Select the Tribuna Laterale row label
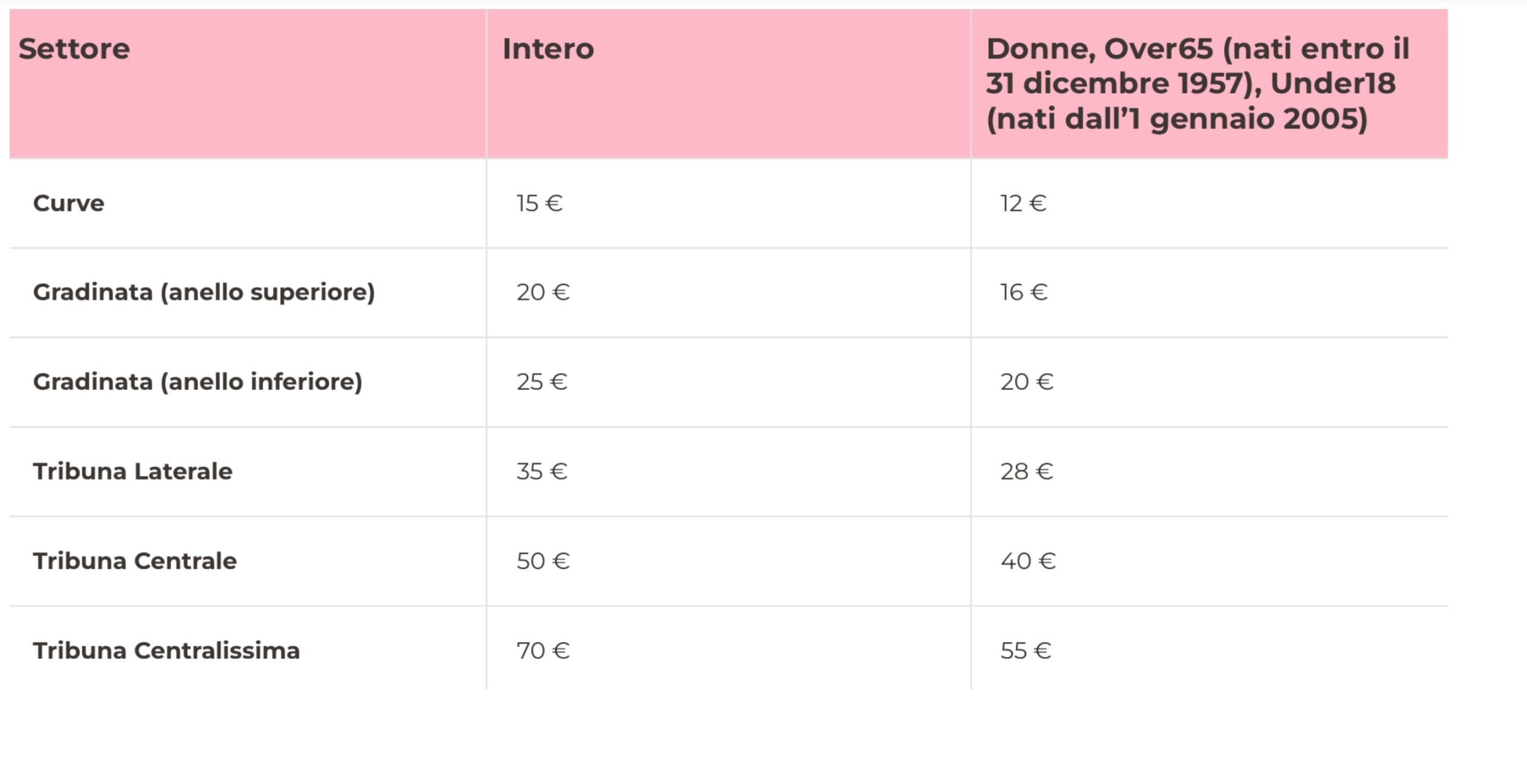1527x784 pixels. click(x=132, y=471)
